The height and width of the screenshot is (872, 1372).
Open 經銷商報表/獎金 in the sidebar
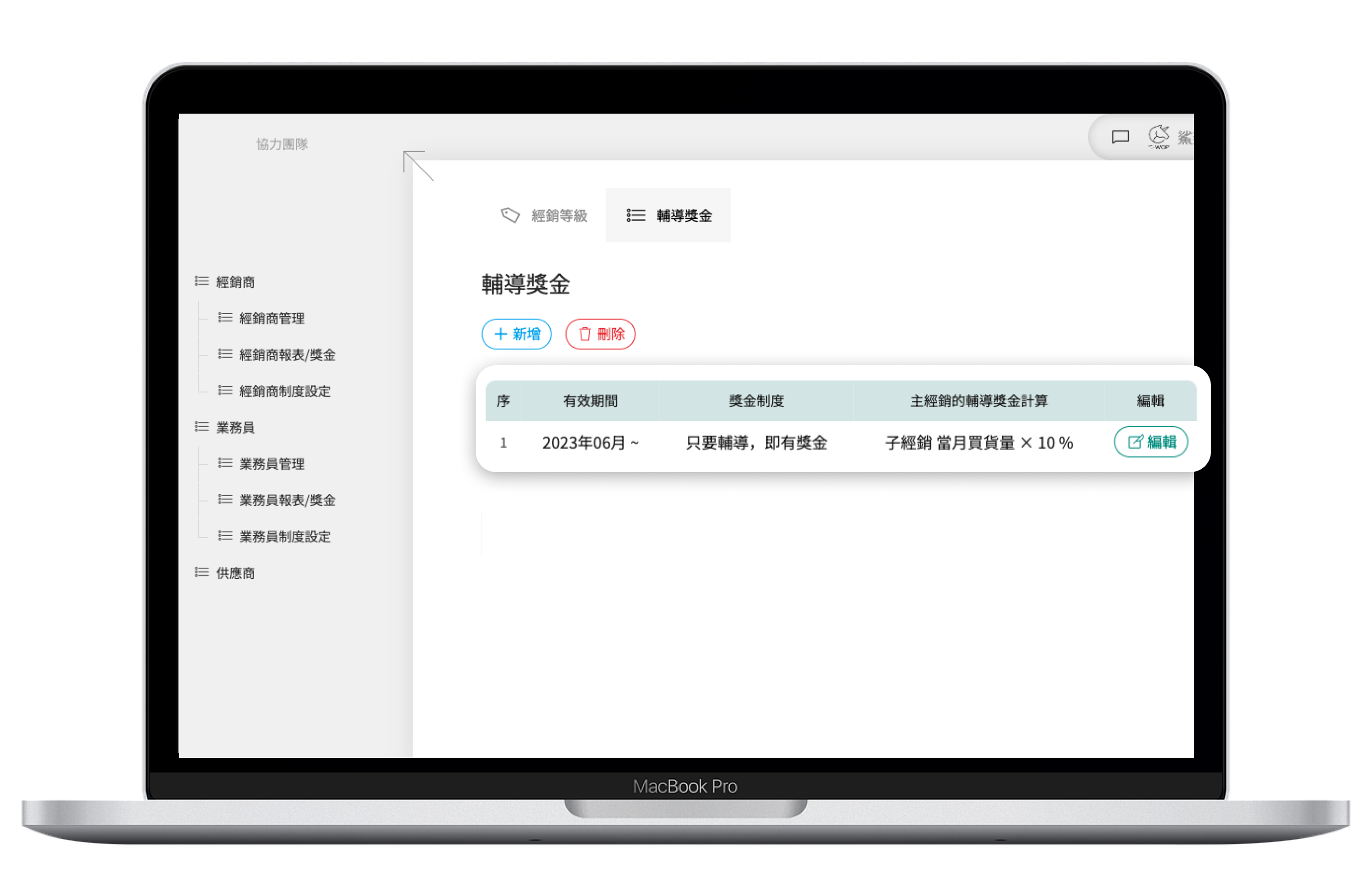pyautogui.click(x=287, y=355)
